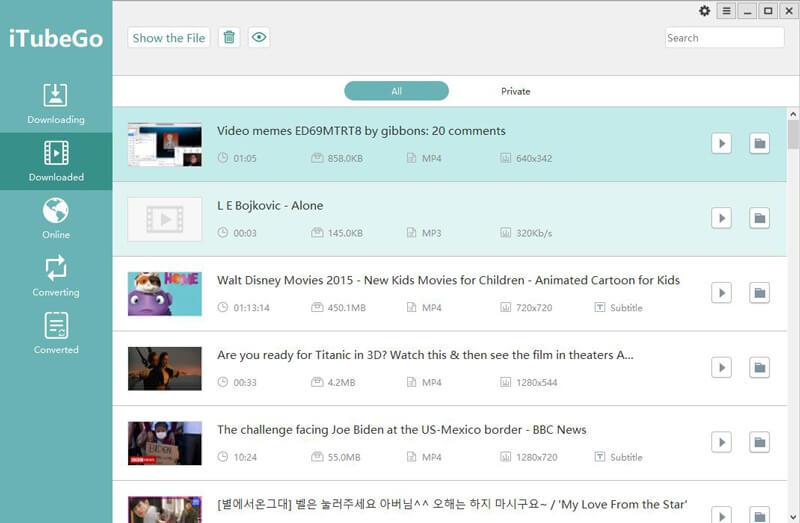Play L E Bojkovic - Alone
This screenshot has width=800, height=523.
click(721, 218)
